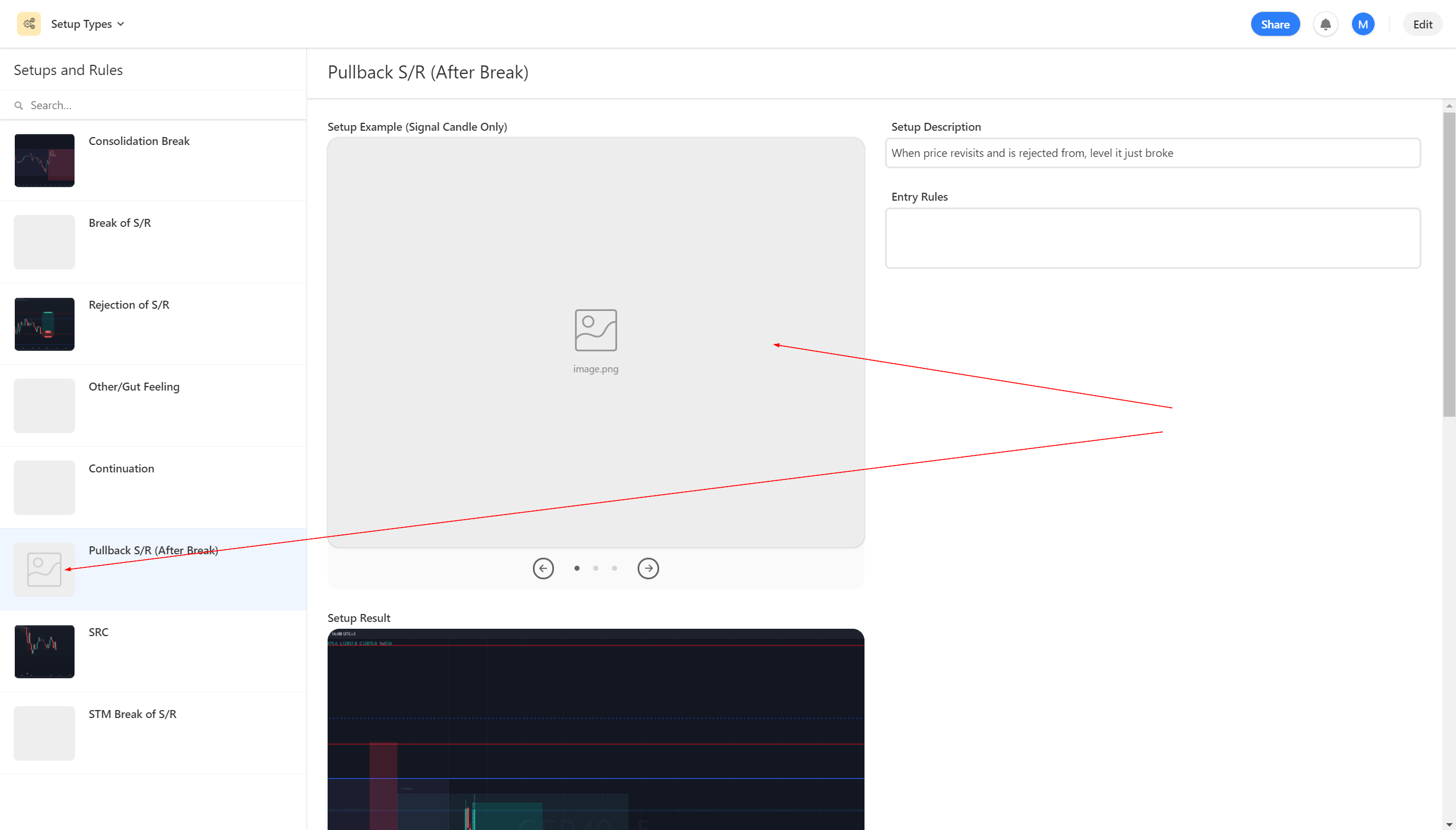1456x830 pixels.
Task: Click the scrollbar down arrow
Action: click(1449, 824)
